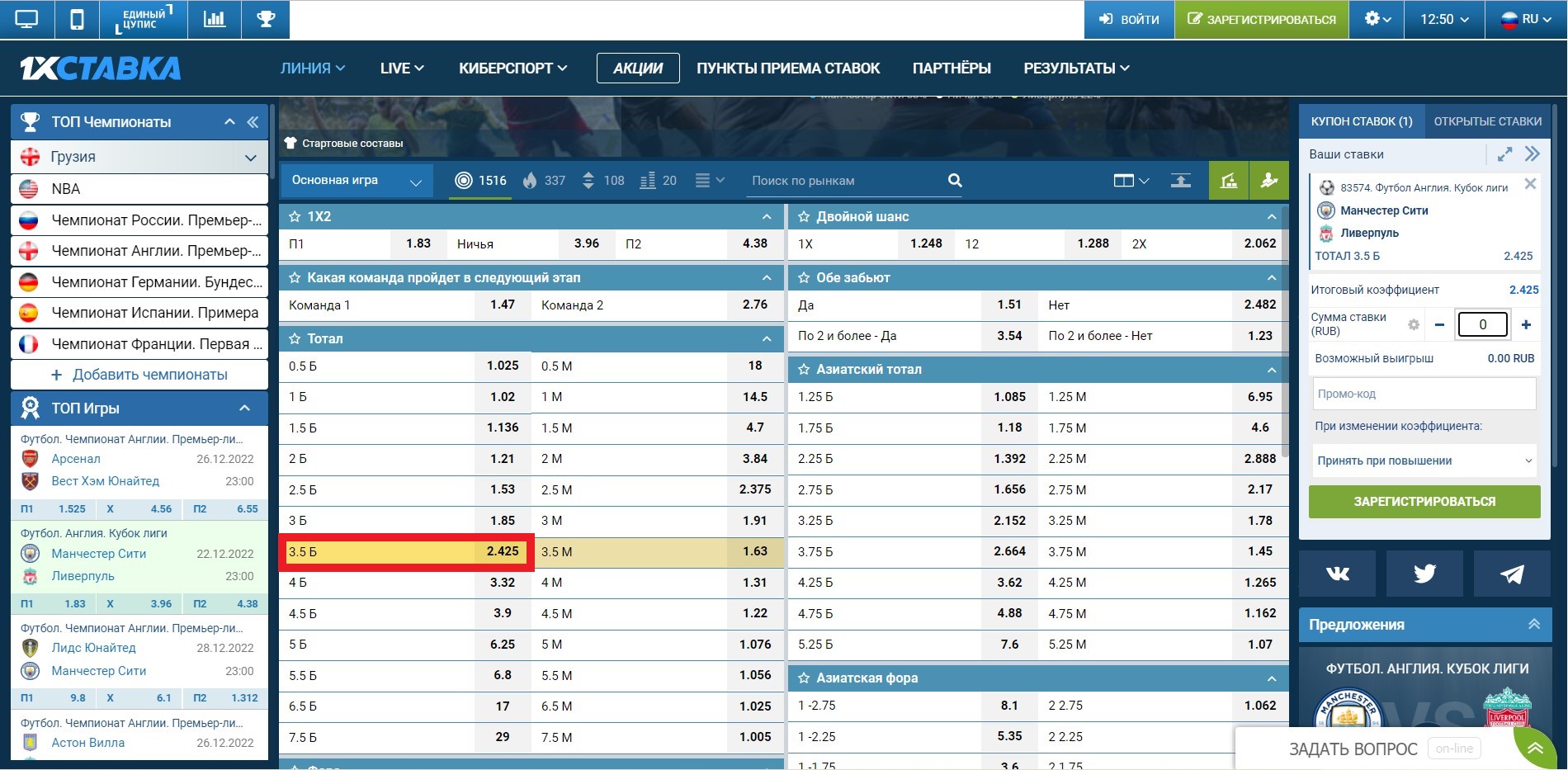Click the ВОЙТИ login button
The height and width of the screenshot is (770, 1568).
click(x=1129, y=19)
